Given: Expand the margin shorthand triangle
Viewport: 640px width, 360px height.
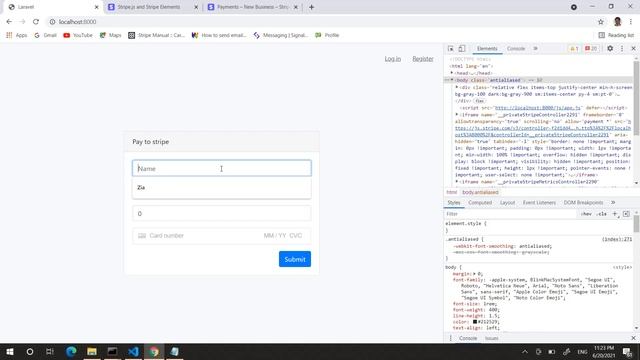Looking at the screenshot, I should [x=474, y=274].
